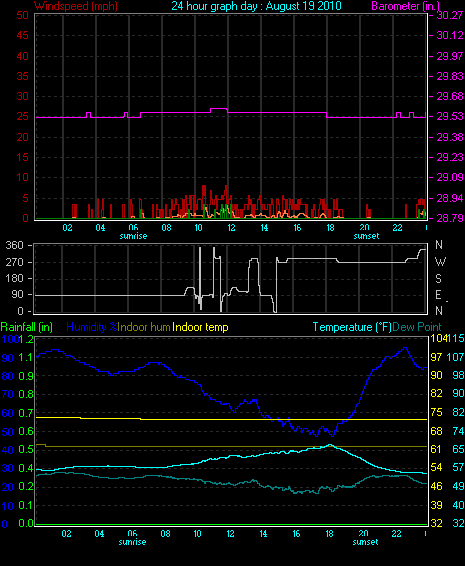
Task: Click the "24 hour graph day : August 19 2010" title
Action: [256, 6]
